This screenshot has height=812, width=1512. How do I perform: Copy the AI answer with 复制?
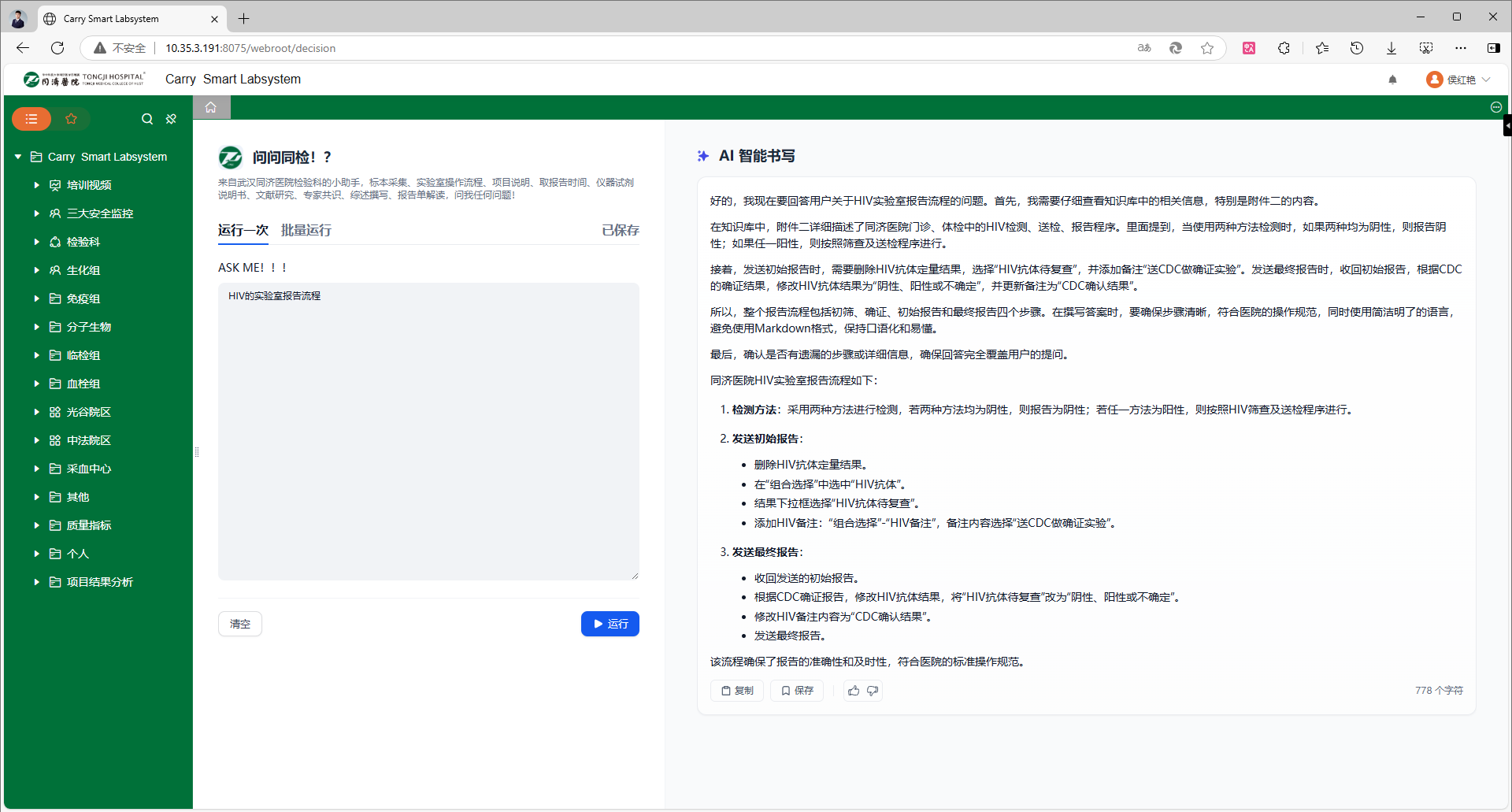pos(737,691)
